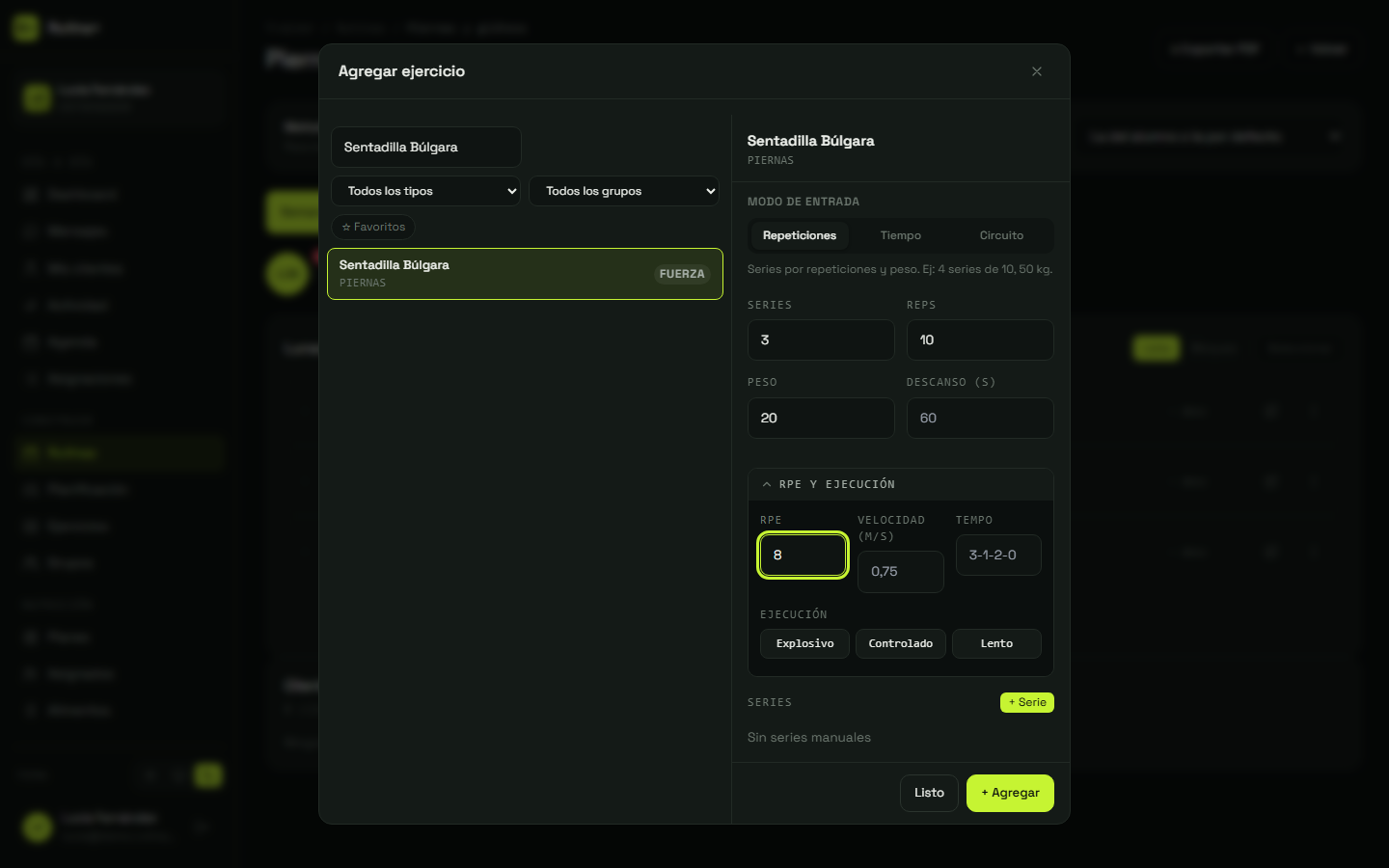Collapse the RPE y Ejecución section chevron
This screenshot has width=1389, height=868.
pos(767,484)
